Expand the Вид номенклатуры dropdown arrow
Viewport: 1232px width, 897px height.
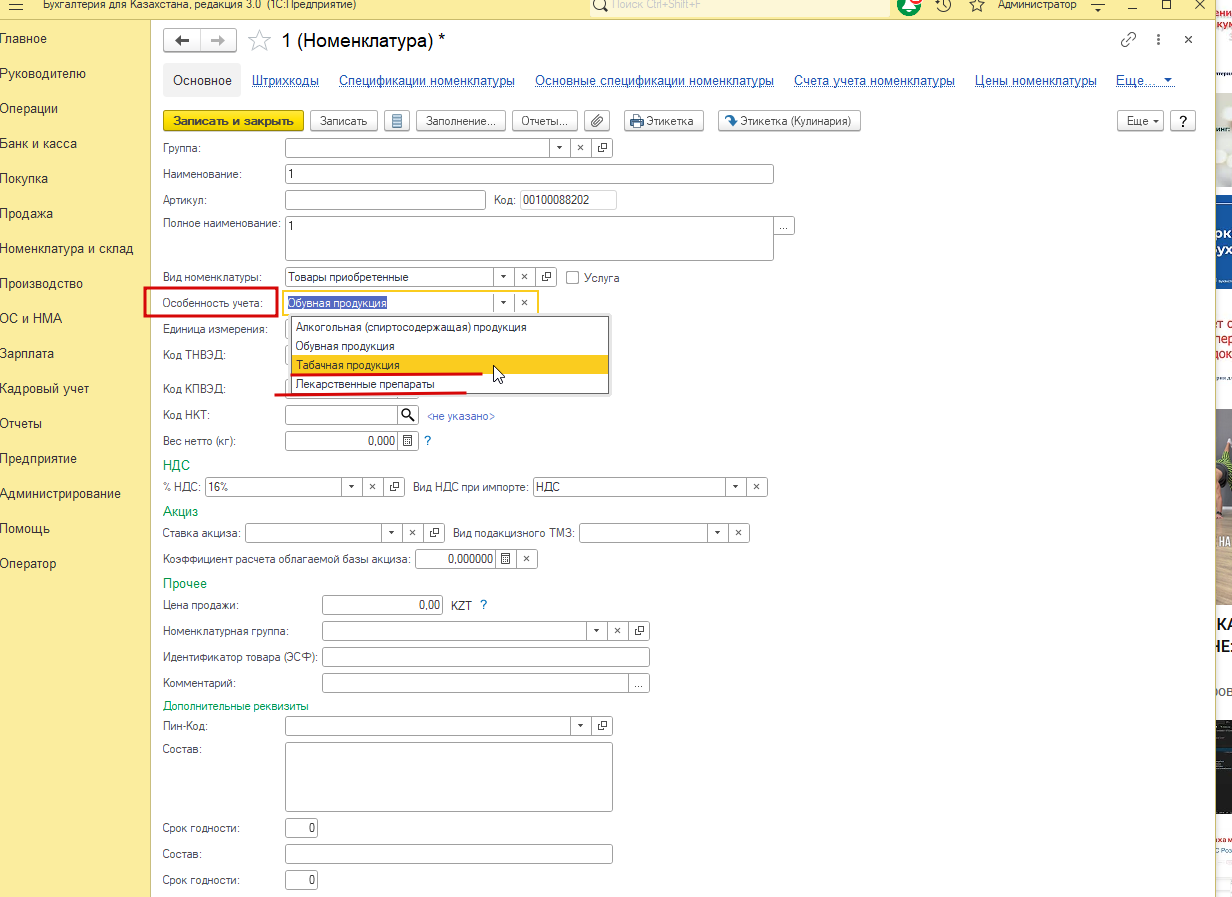click(x=504, y=277)
